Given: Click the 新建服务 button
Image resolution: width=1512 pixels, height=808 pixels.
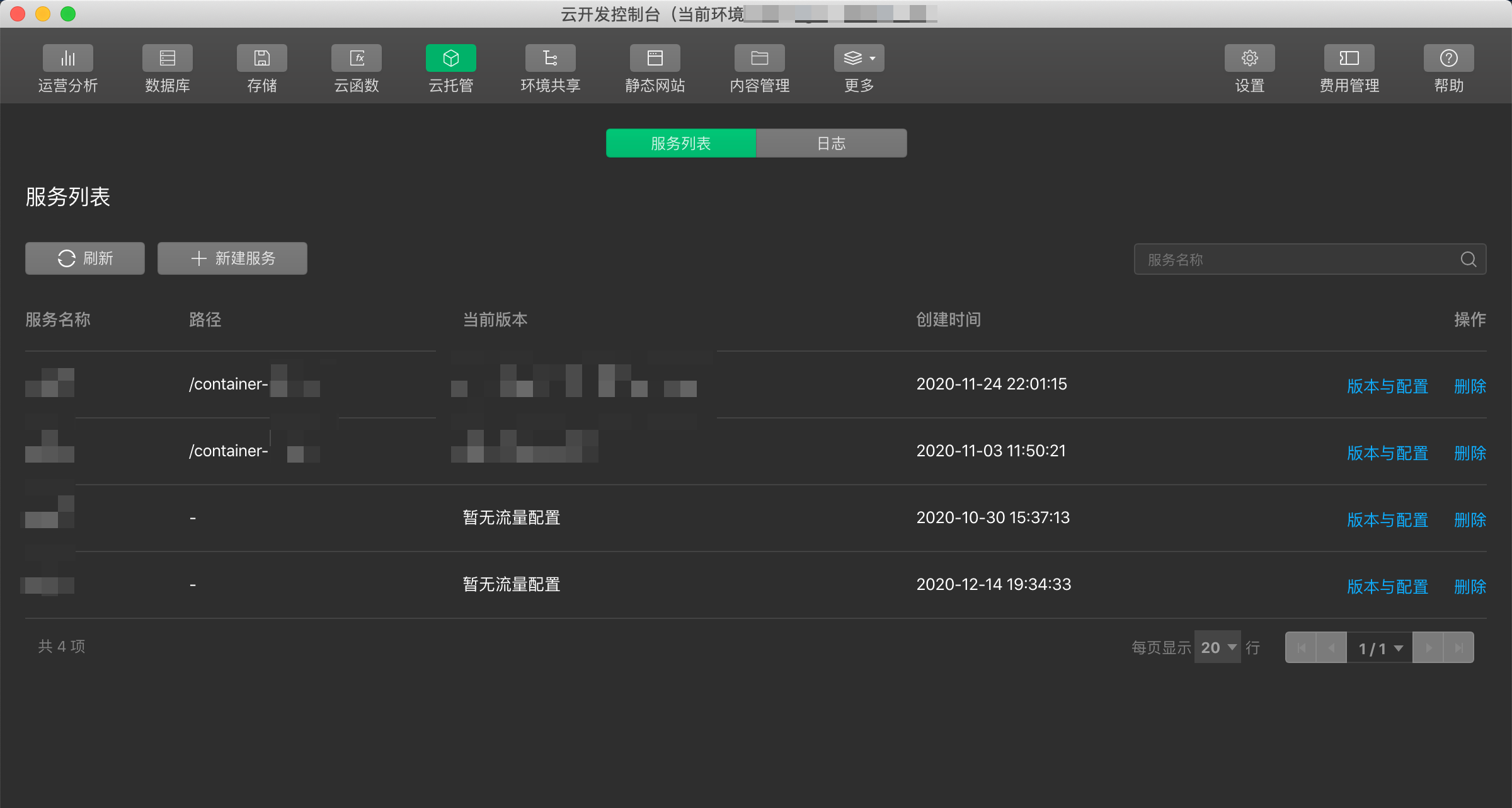Looking at the screenshot, I should [x=232, y=258].
